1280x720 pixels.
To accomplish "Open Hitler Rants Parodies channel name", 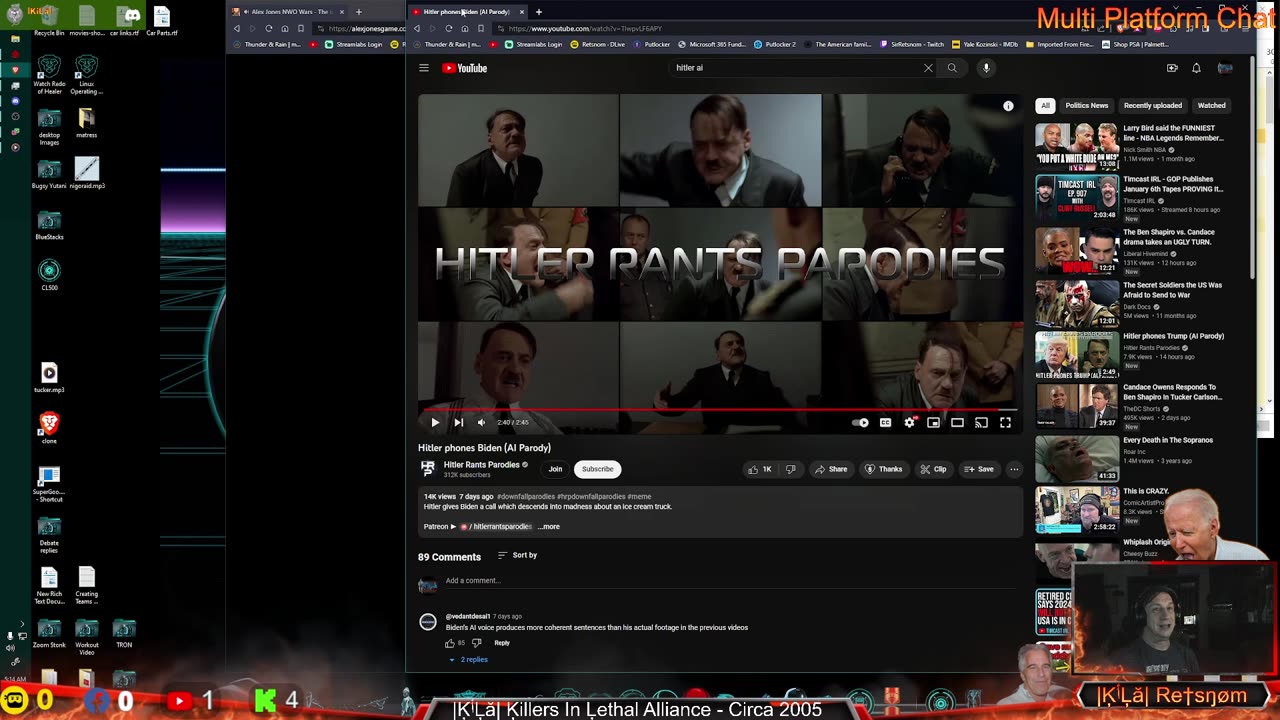I will [x=482, y=465].
